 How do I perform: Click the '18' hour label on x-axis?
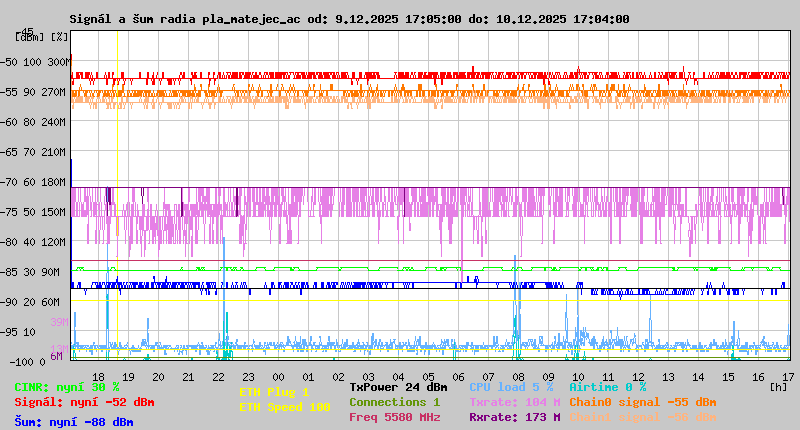click(98, 377)
